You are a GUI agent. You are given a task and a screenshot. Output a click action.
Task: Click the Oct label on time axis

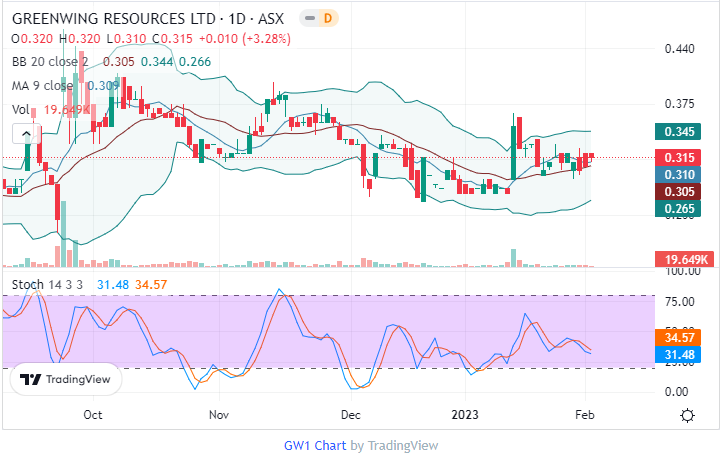(93, 413)
